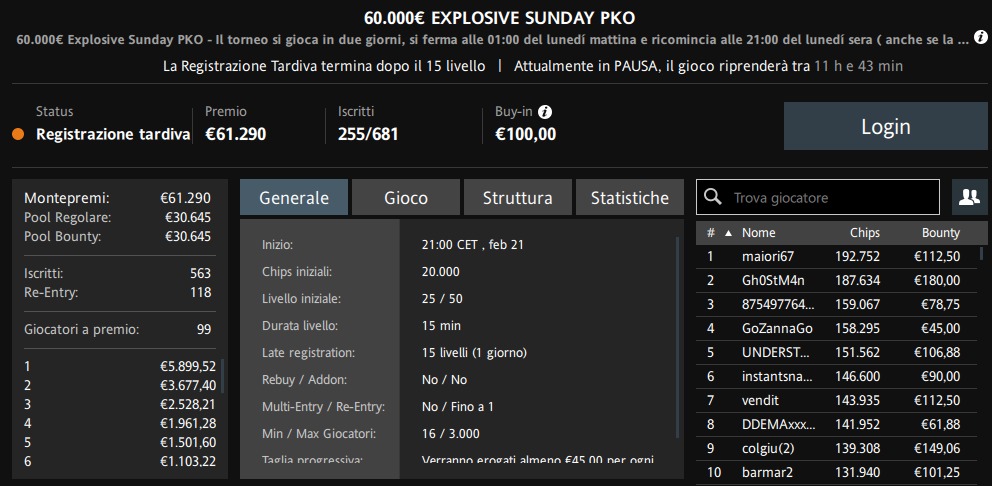Sort player list by Bounty column
992x486 pixels.
pos(940,233)
